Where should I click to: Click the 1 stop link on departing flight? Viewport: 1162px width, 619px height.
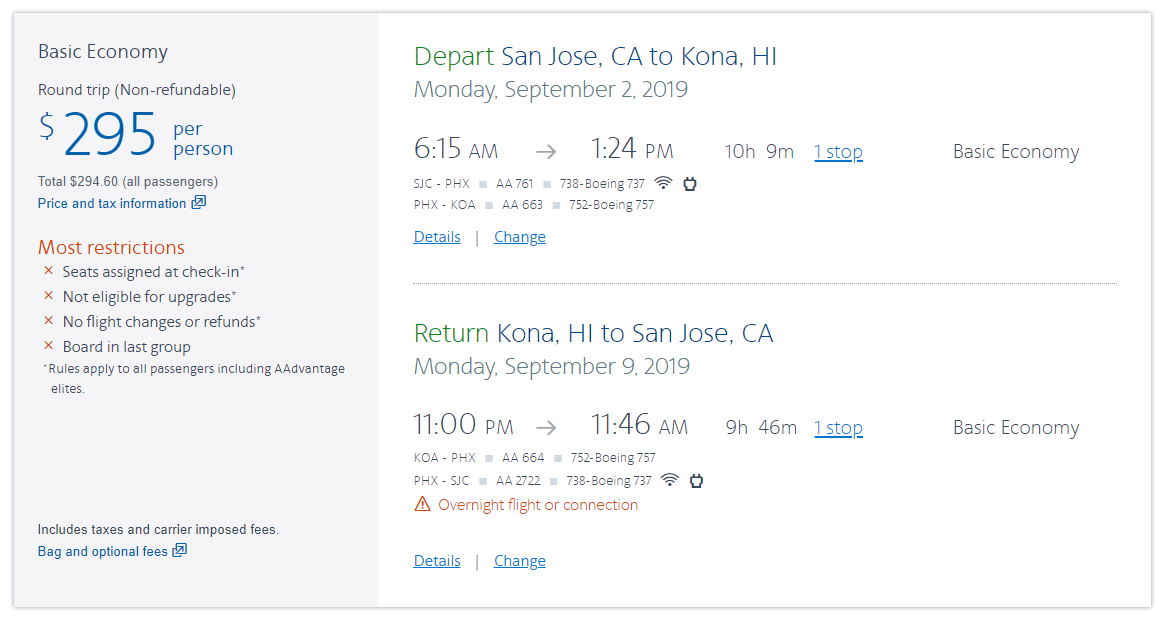[x=838, y=152]
